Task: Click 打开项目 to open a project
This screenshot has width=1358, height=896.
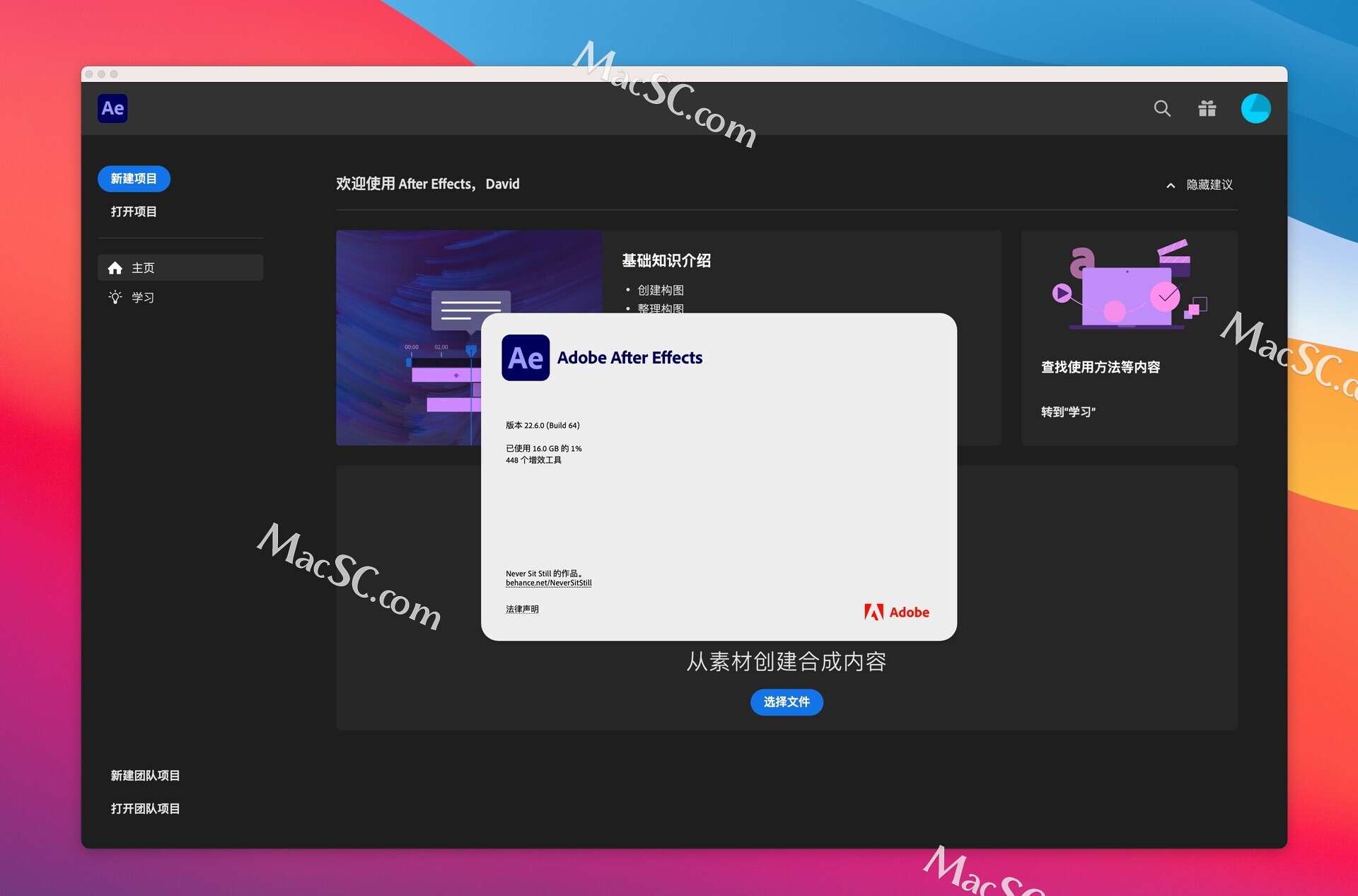Action: [134, 211]
